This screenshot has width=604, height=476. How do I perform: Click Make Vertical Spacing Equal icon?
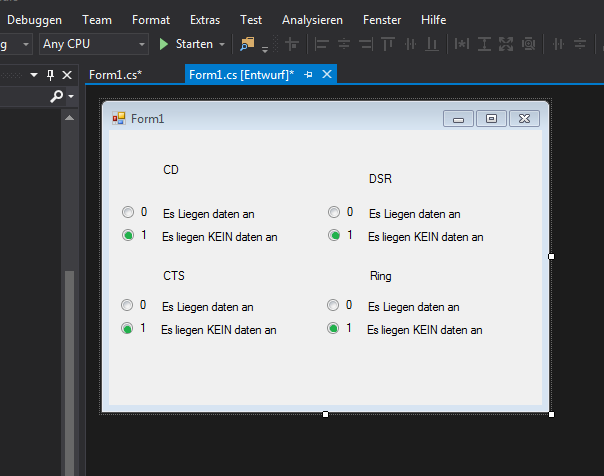pos(580,44)
